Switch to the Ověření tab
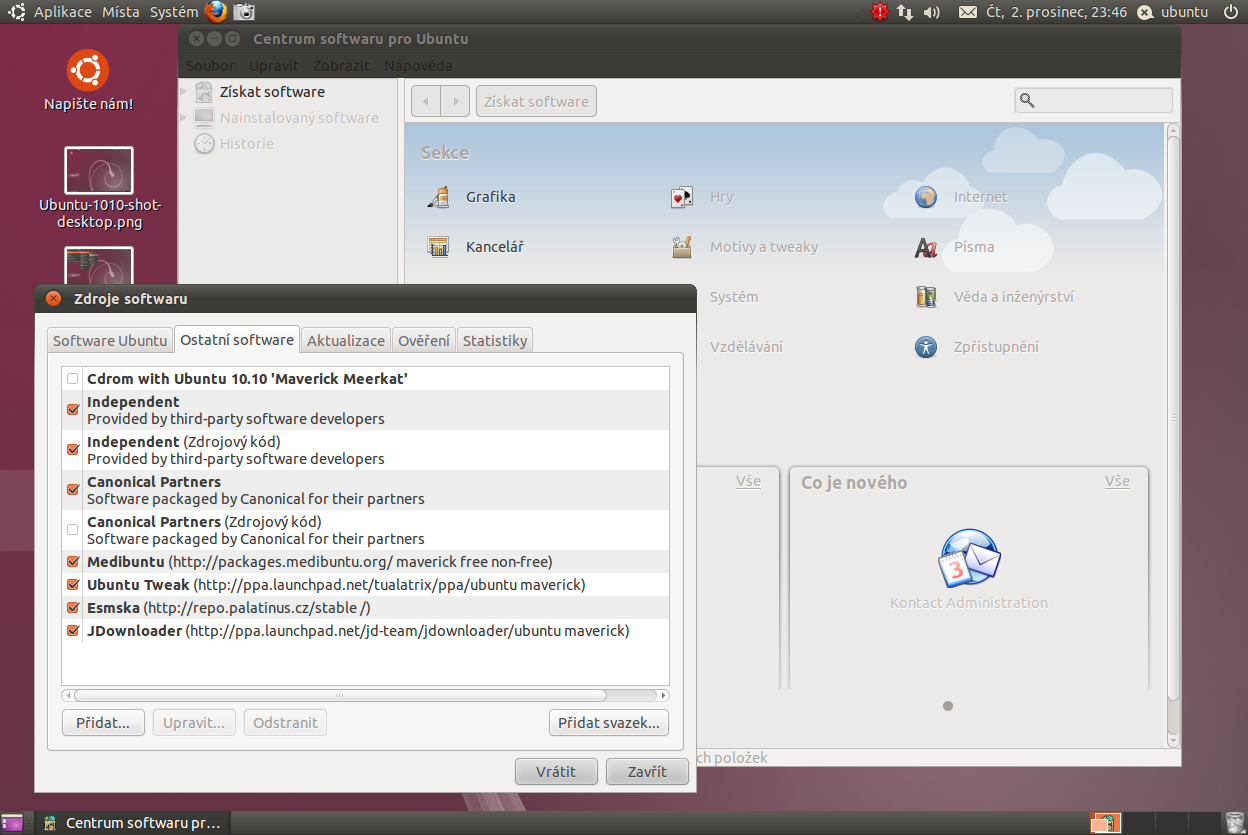 424,340
